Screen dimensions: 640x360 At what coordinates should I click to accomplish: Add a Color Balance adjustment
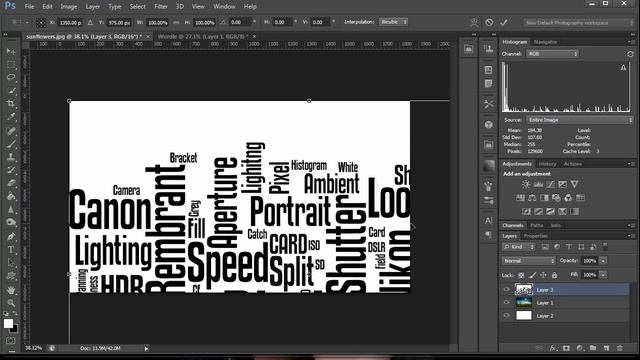532,198
